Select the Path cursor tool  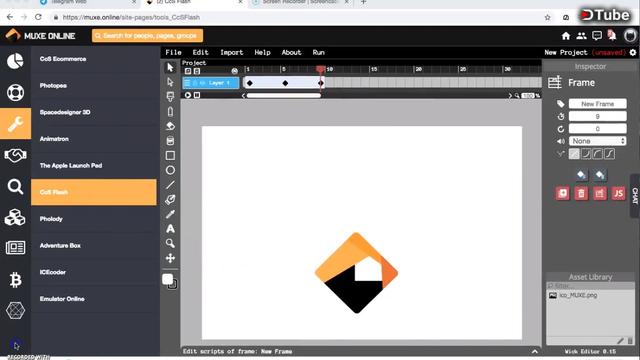pyautogui.click(x=170, y=82)
